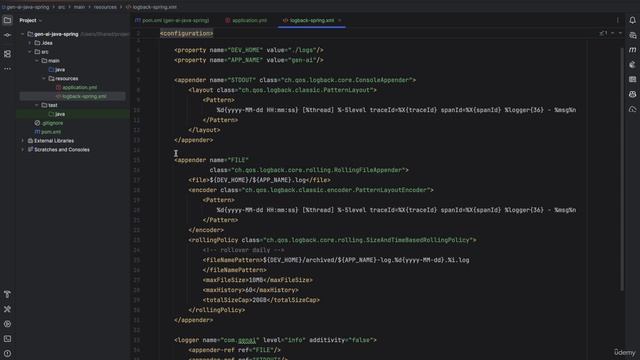Open the inspections widget count
Viewport: 640px width, 360px height.
603,33
